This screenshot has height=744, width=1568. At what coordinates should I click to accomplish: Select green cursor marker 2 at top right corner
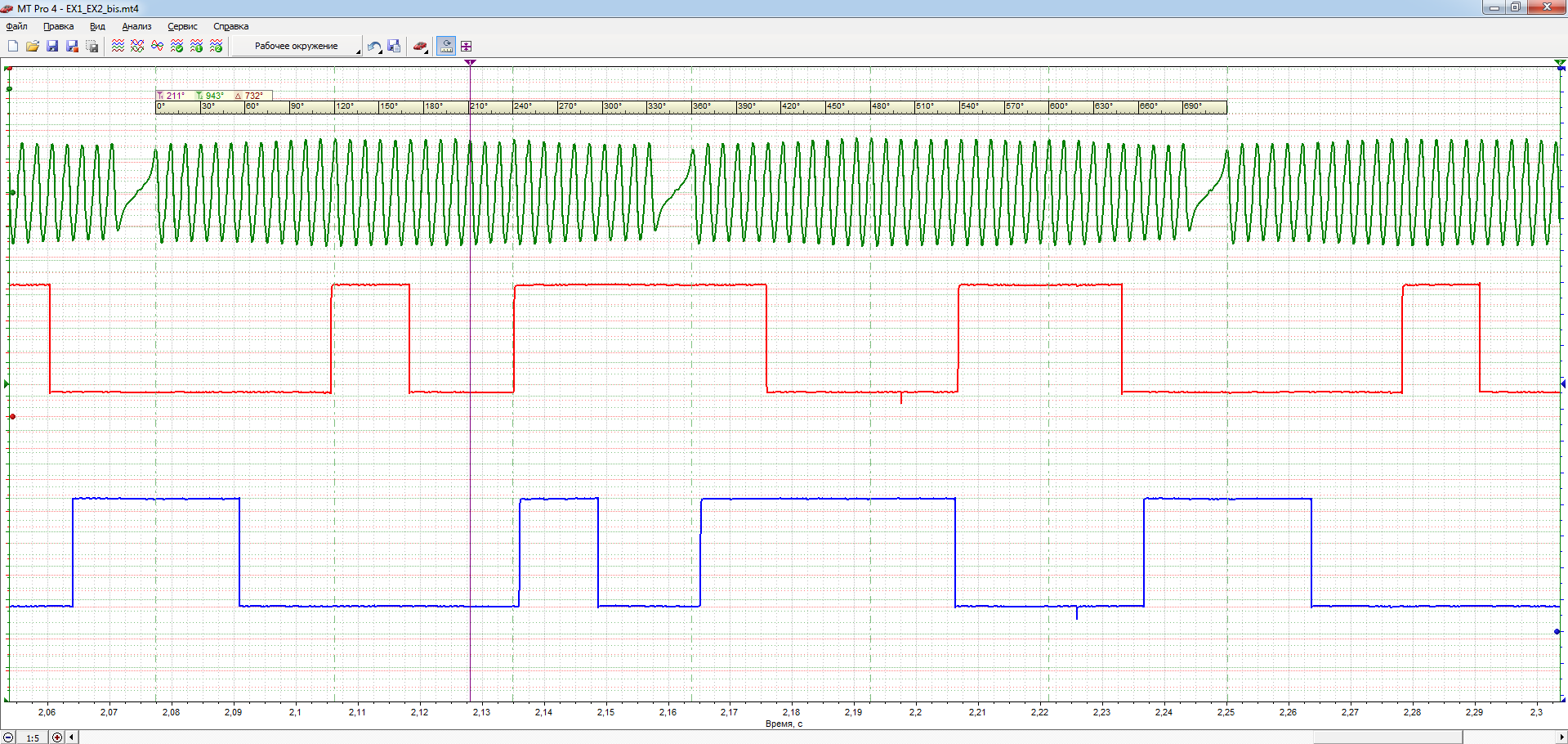[1560, 62]
